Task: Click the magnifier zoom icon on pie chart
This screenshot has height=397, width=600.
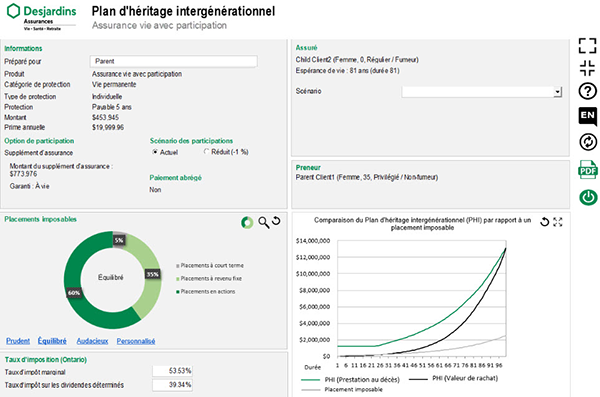Action: 263,222
